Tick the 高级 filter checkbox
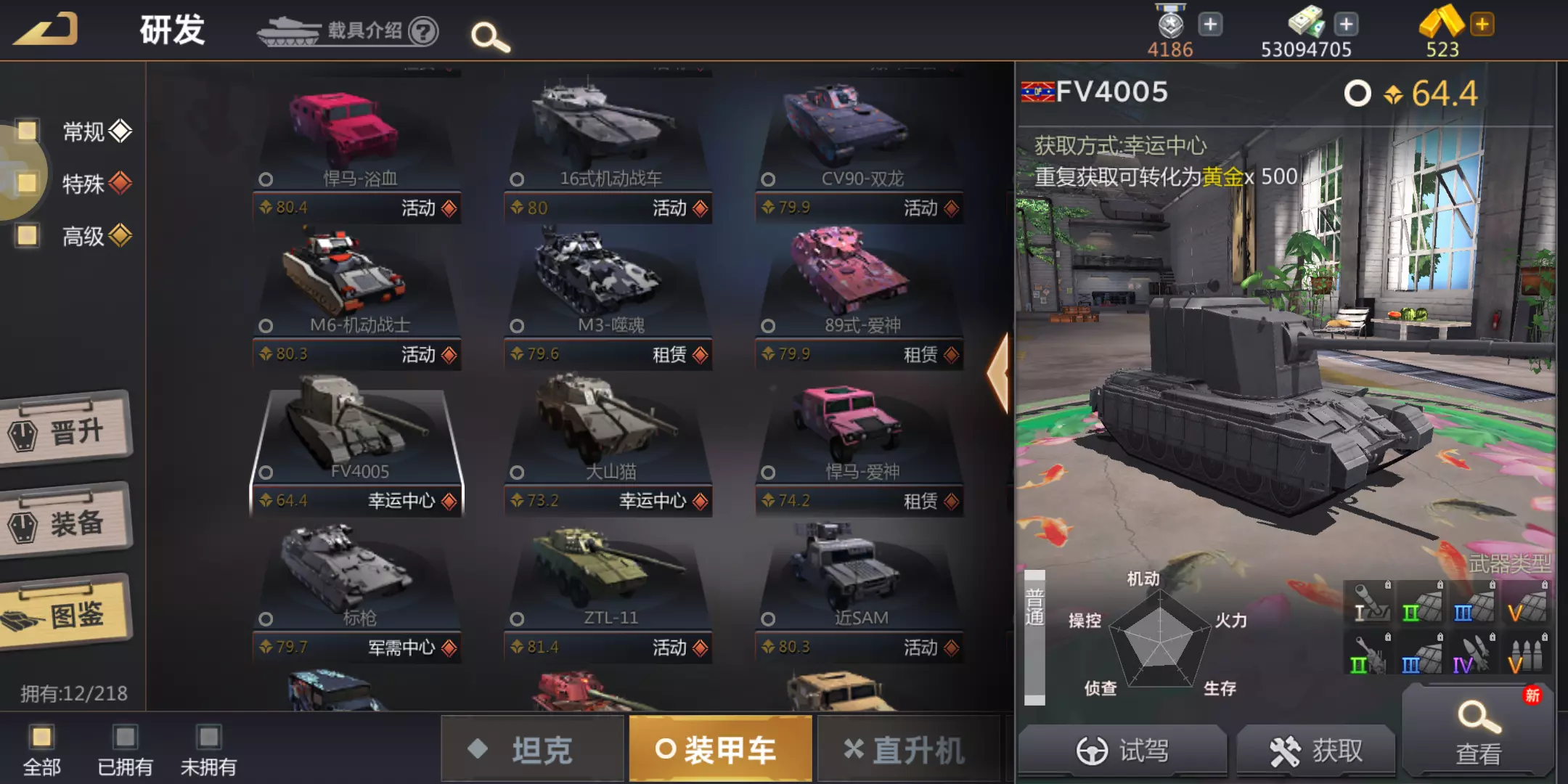This screenshot has height=784, width=1568. (28, 234)
